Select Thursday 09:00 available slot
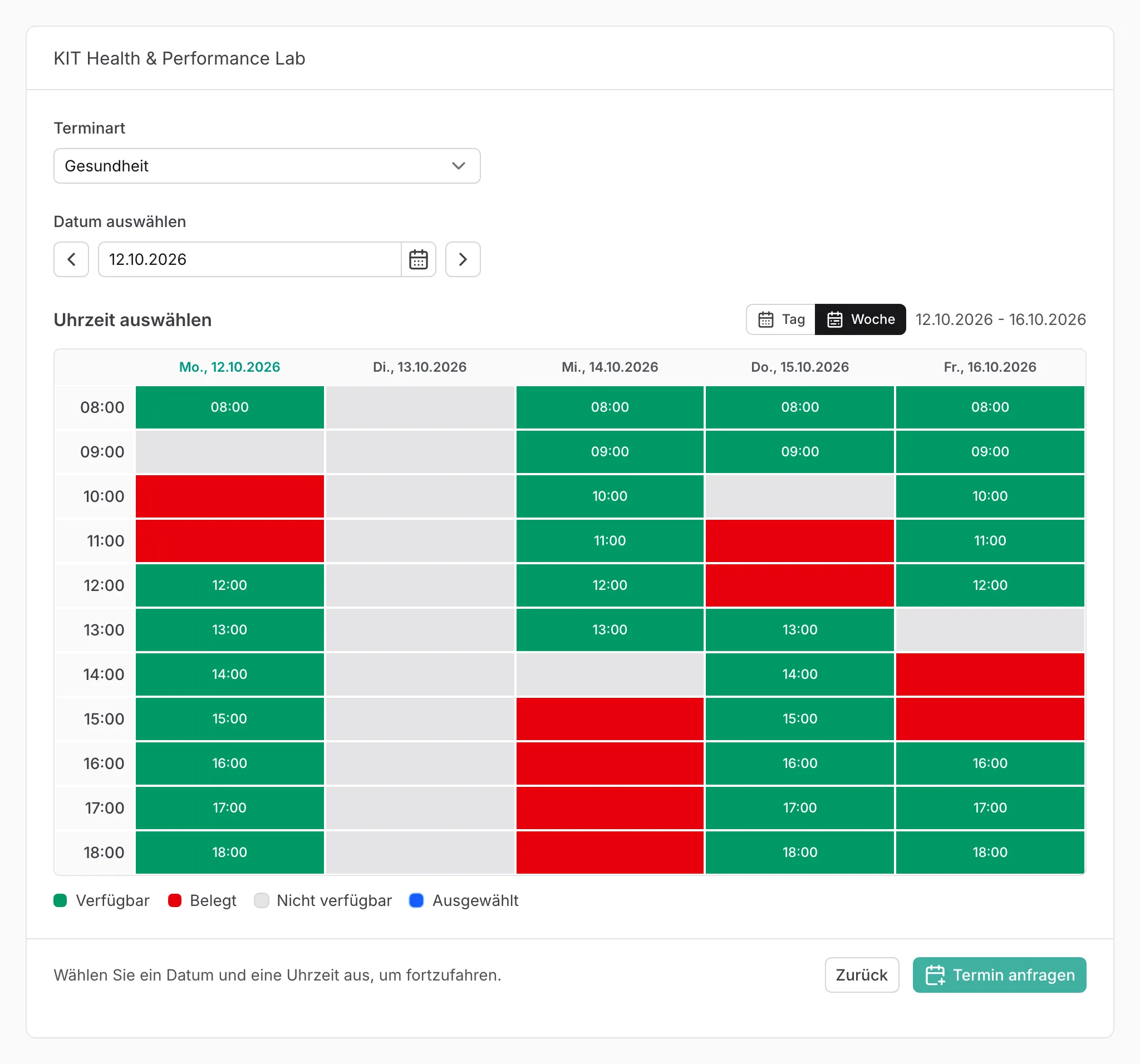Viewport: 1140px width, 1064px height. click(x=799, y=452)
